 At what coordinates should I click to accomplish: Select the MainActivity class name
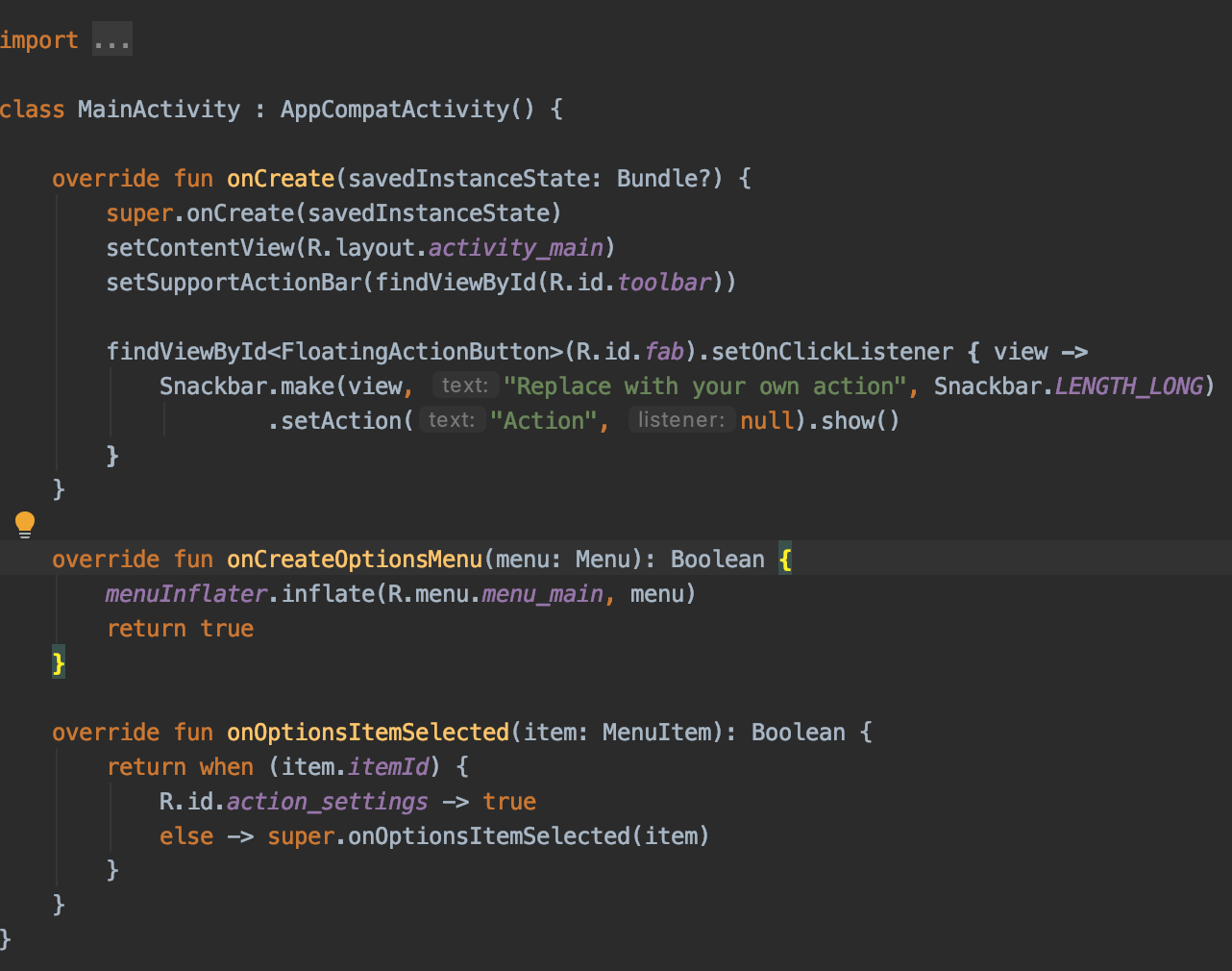coord(159,109)
